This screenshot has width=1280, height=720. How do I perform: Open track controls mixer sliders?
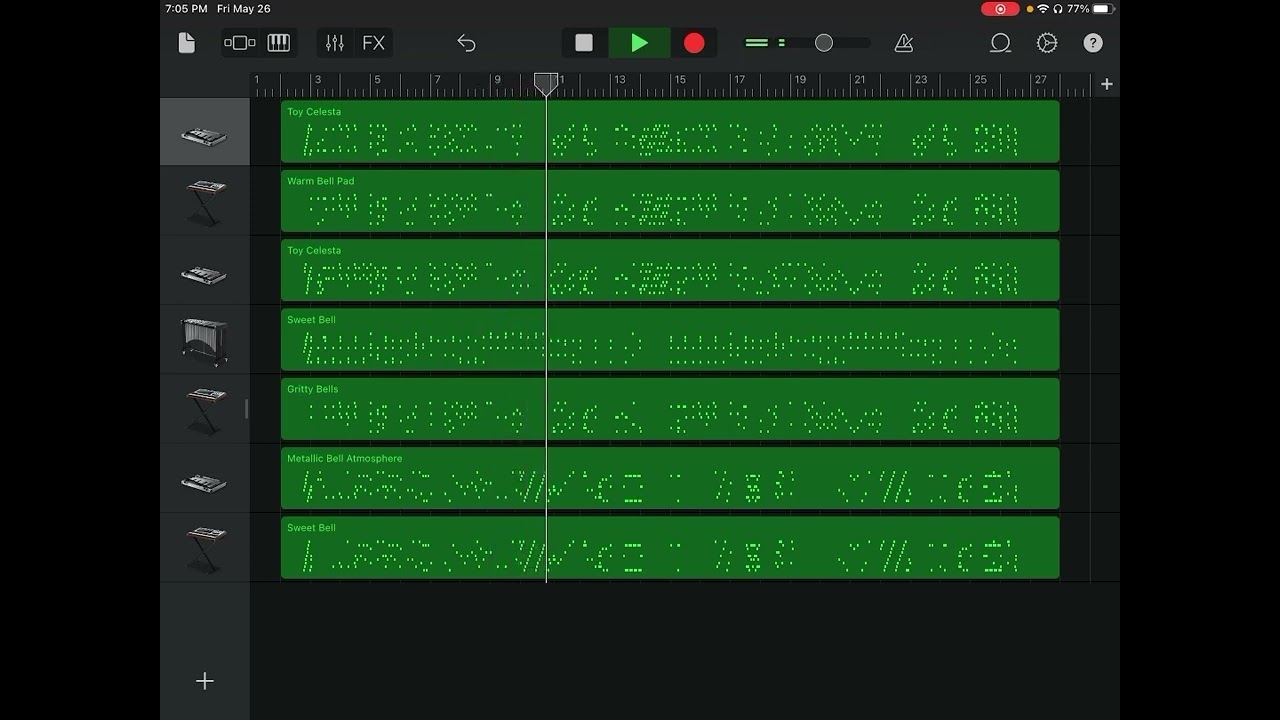pos(335,43)
